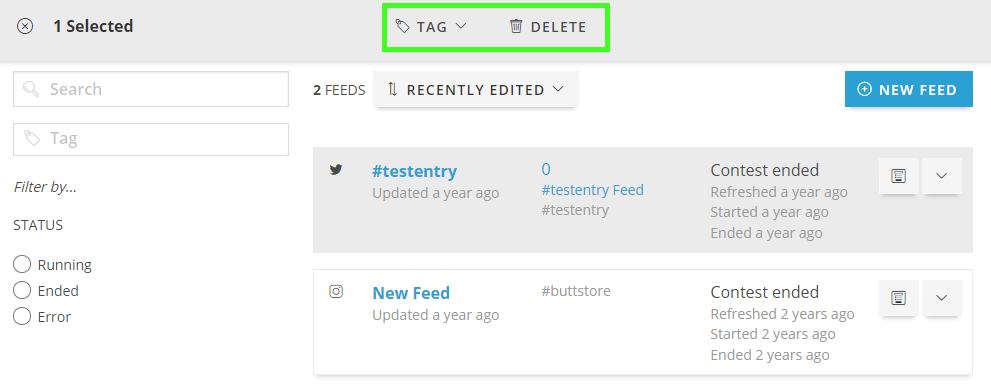
Task: Click the Twitter icon beside #testentry
Action: pos(336,170)
